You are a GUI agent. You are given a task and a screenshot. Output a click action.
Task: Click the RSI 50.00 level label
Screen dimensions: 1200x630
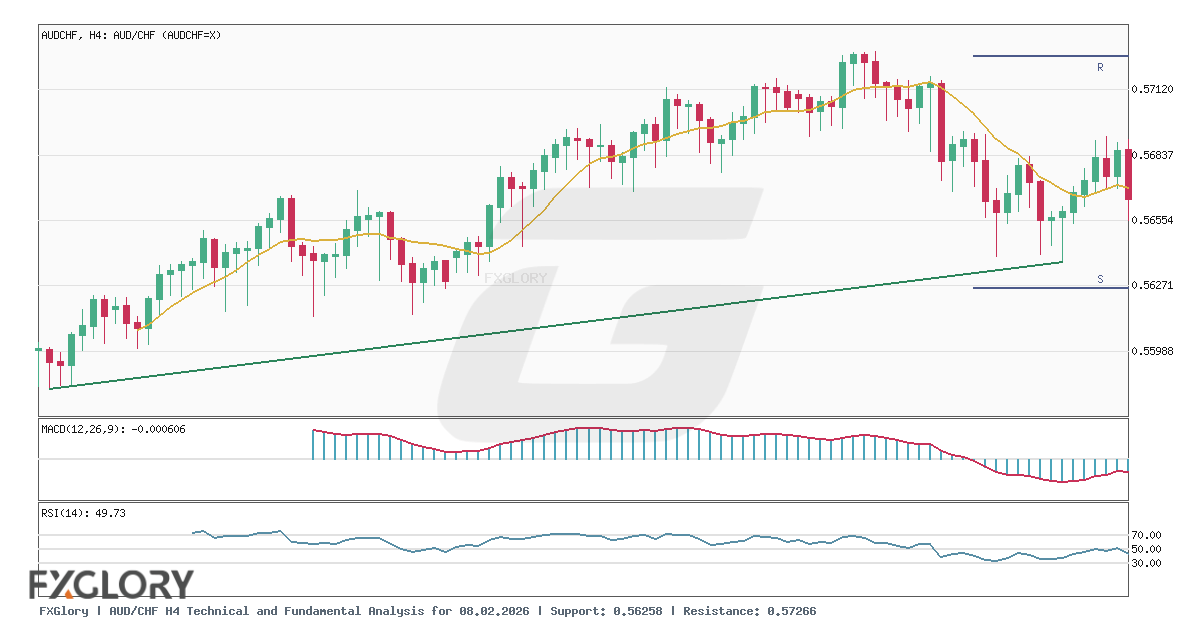pos(1147,549)
